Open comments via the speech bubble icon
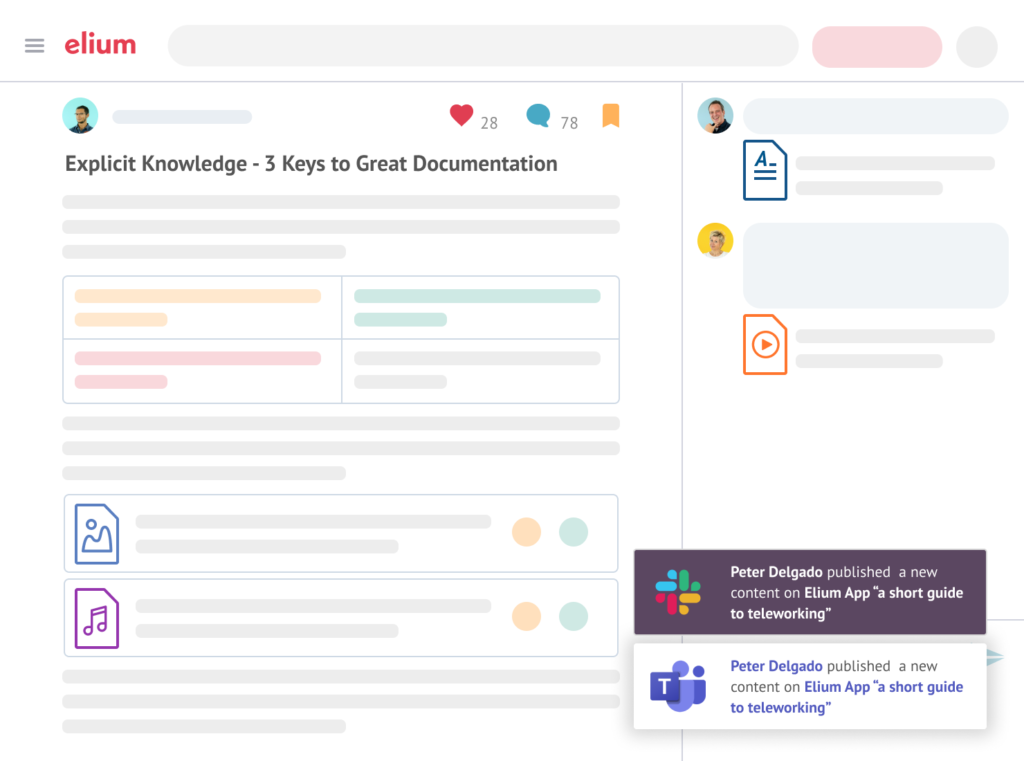This screenshot has width=1024, height=761. coord(539,116)
